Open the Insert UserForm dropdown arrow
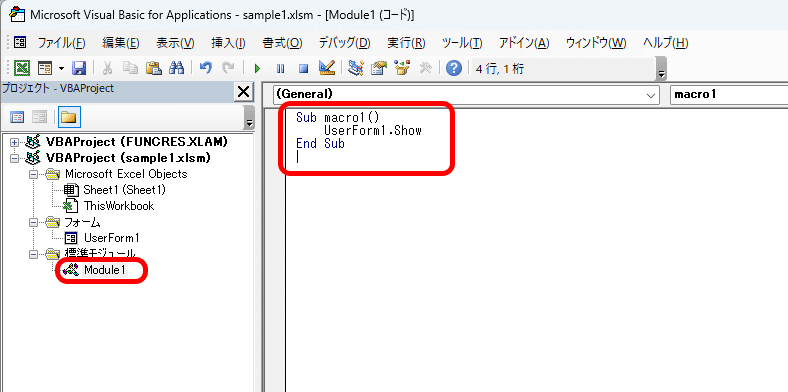Viewport: 788px width, 392px height. click(x=61, y=68)
